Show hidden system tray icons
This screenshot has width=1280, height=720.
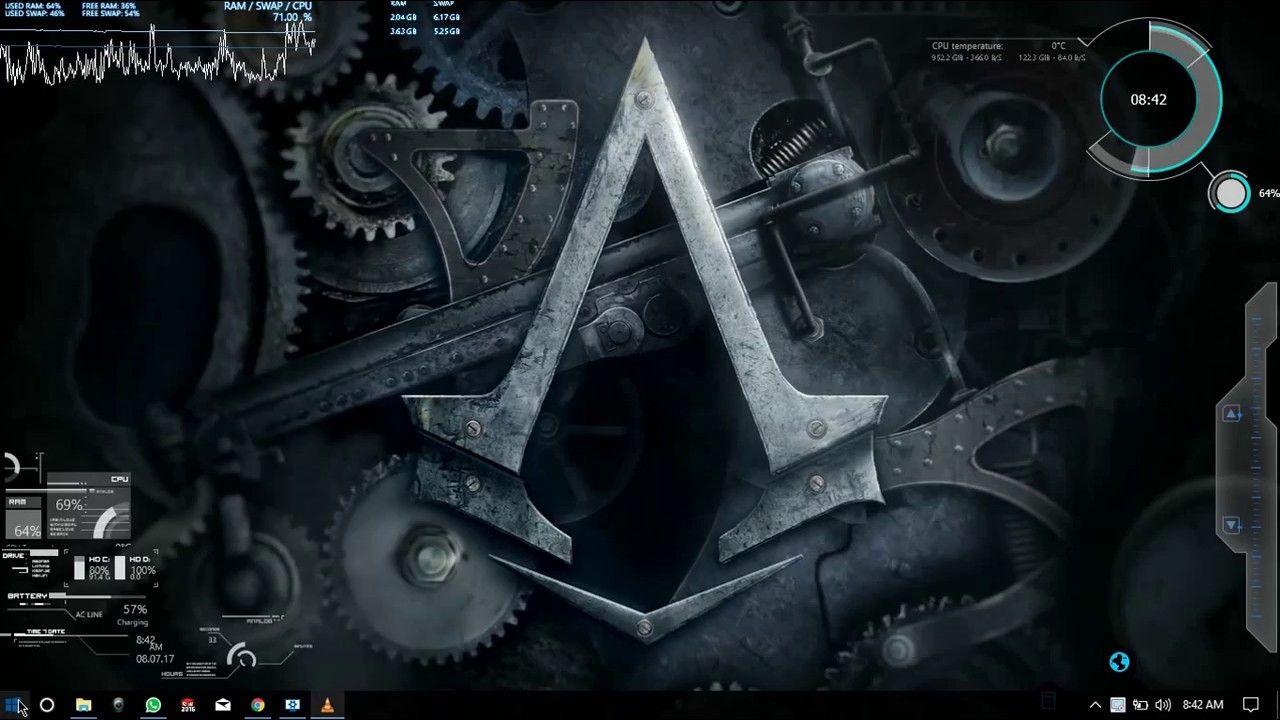point(1096,704)
